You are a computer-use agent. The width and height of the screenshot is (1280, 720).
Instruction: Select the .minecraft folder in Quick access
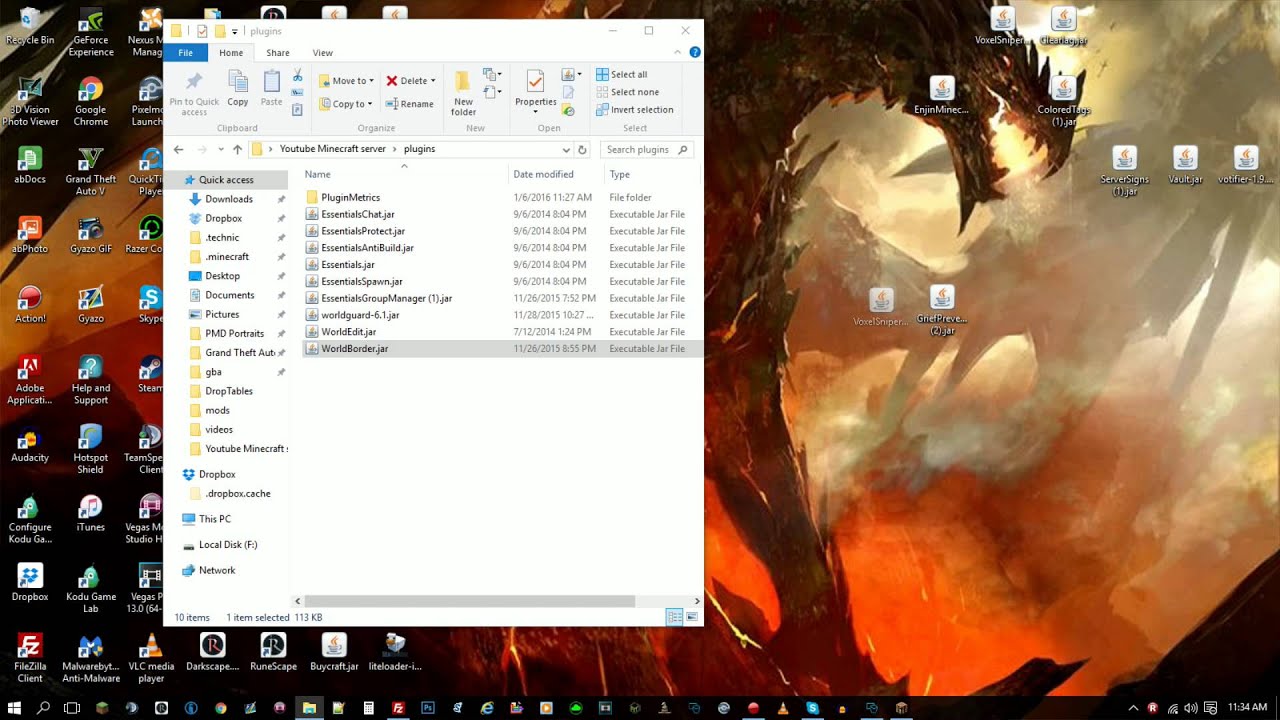point(226,257)
